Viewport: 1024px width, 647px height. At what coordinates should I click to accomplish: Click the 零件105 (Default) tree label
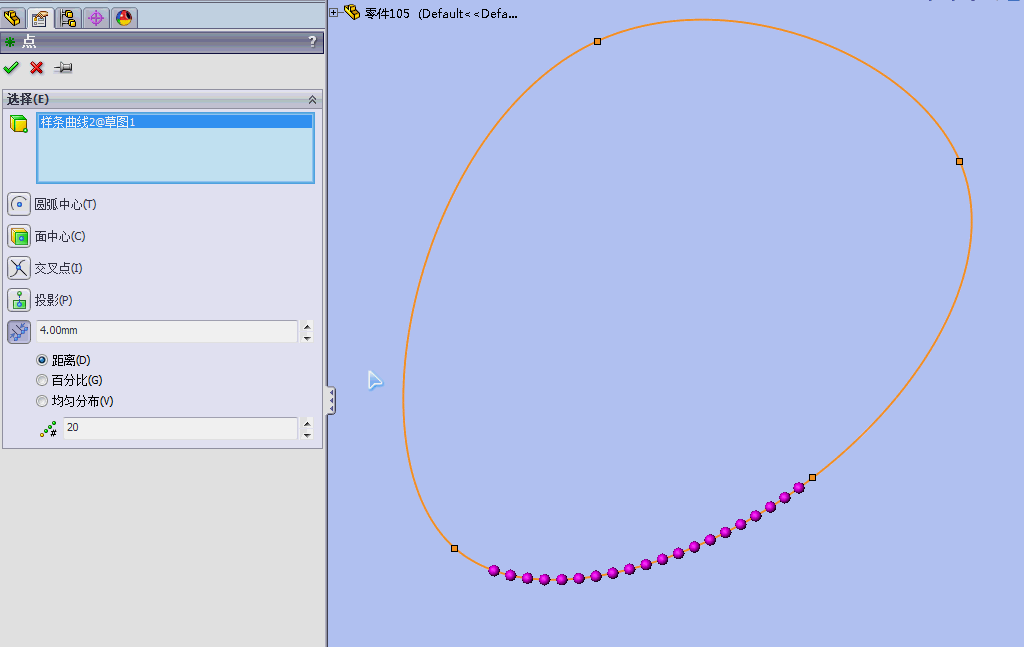441,14
